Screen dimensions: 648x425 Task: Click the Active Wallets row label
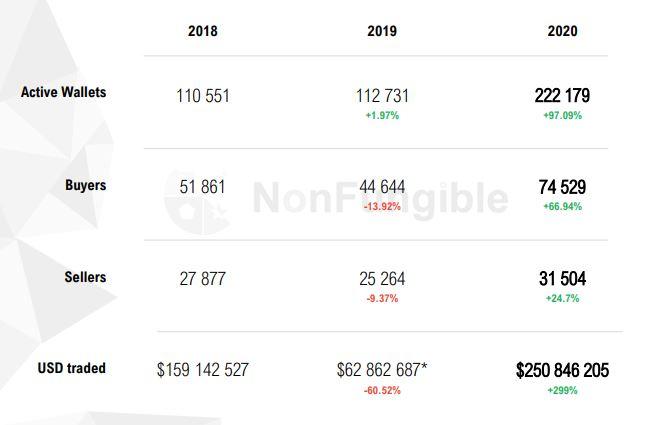(x=63, y=92)
